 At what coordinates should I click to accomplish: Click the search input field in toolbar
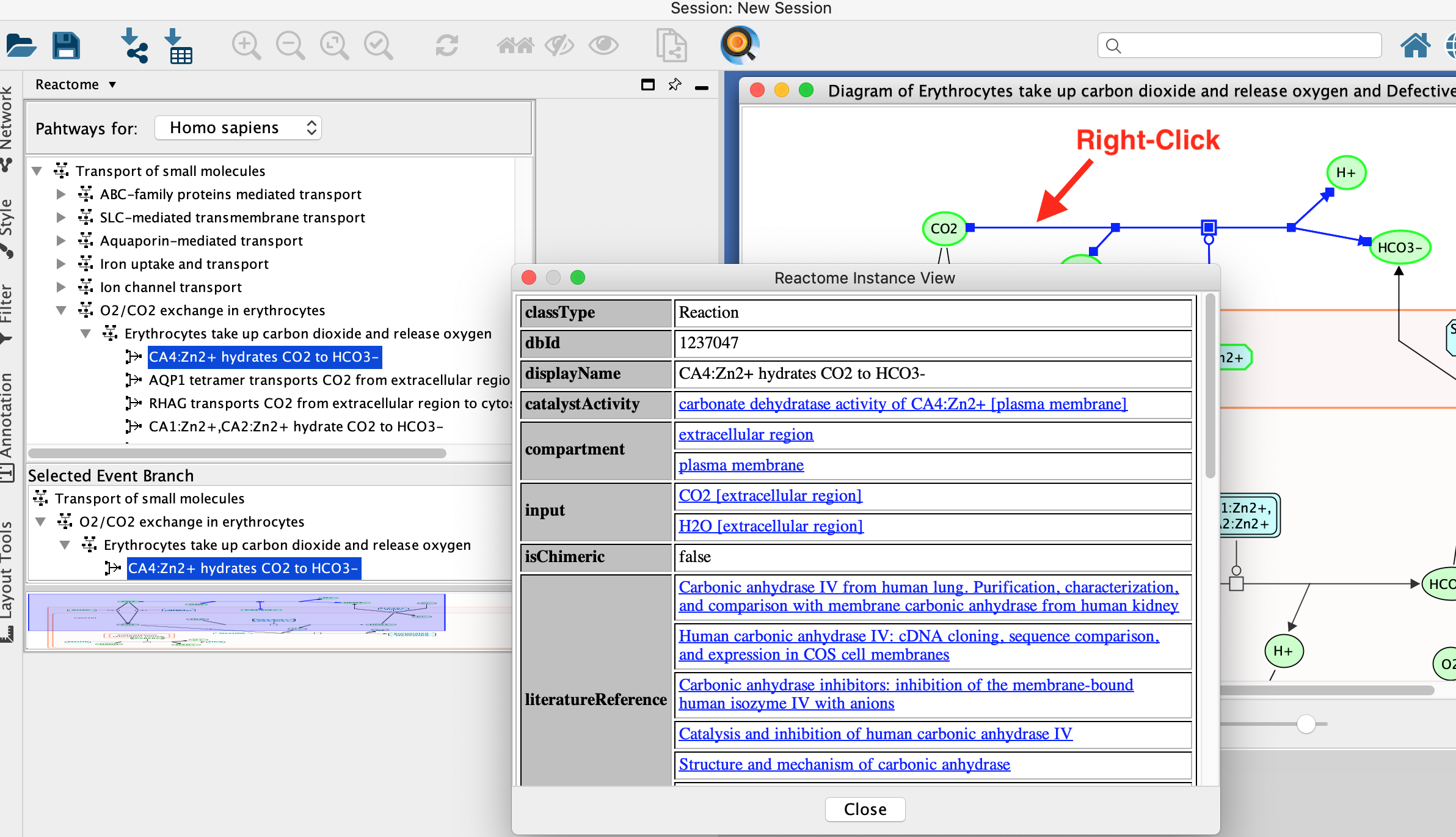point(1240,46)
